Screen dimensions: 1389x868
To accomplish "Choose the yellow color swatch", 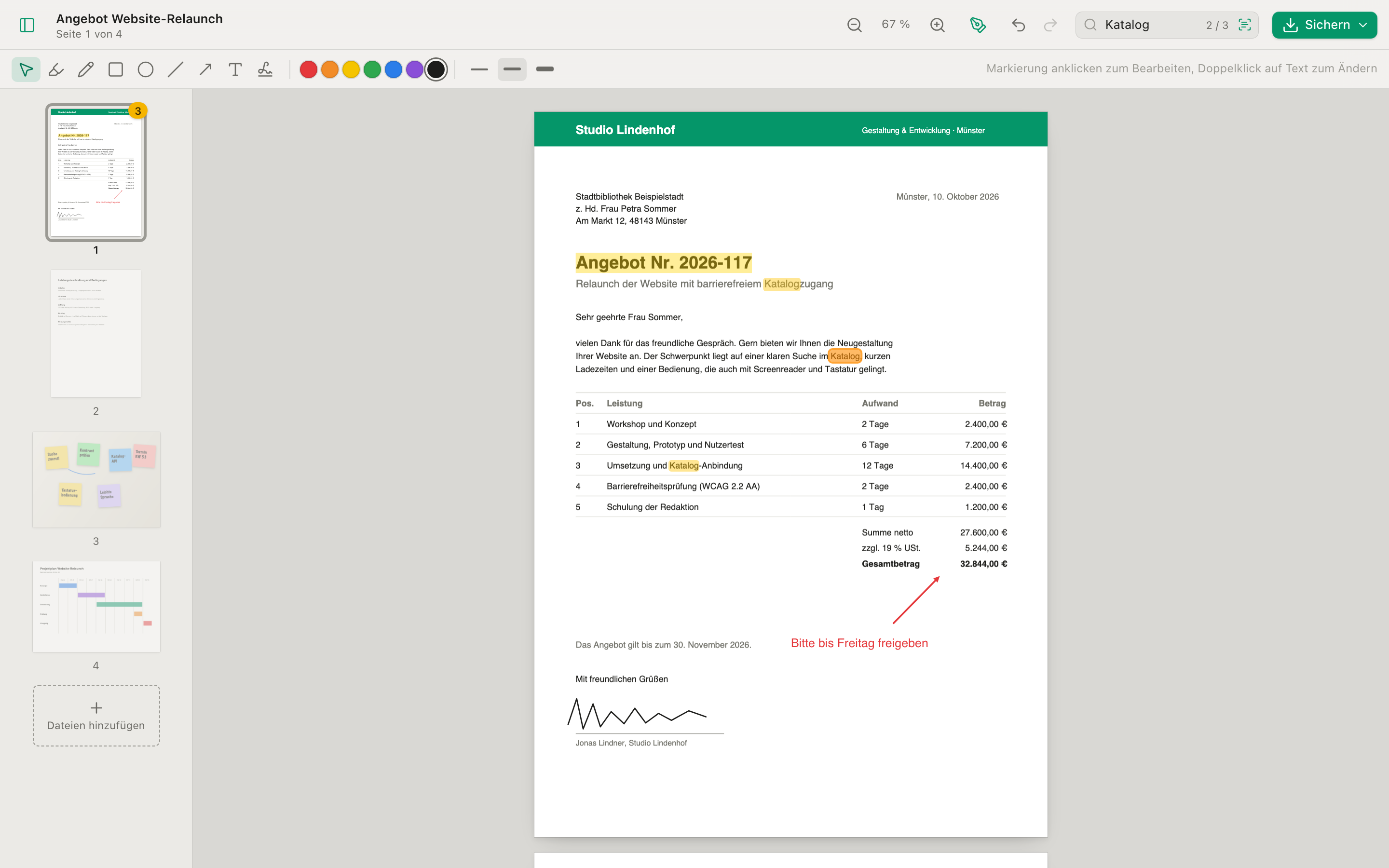I will tap(351, 69).
